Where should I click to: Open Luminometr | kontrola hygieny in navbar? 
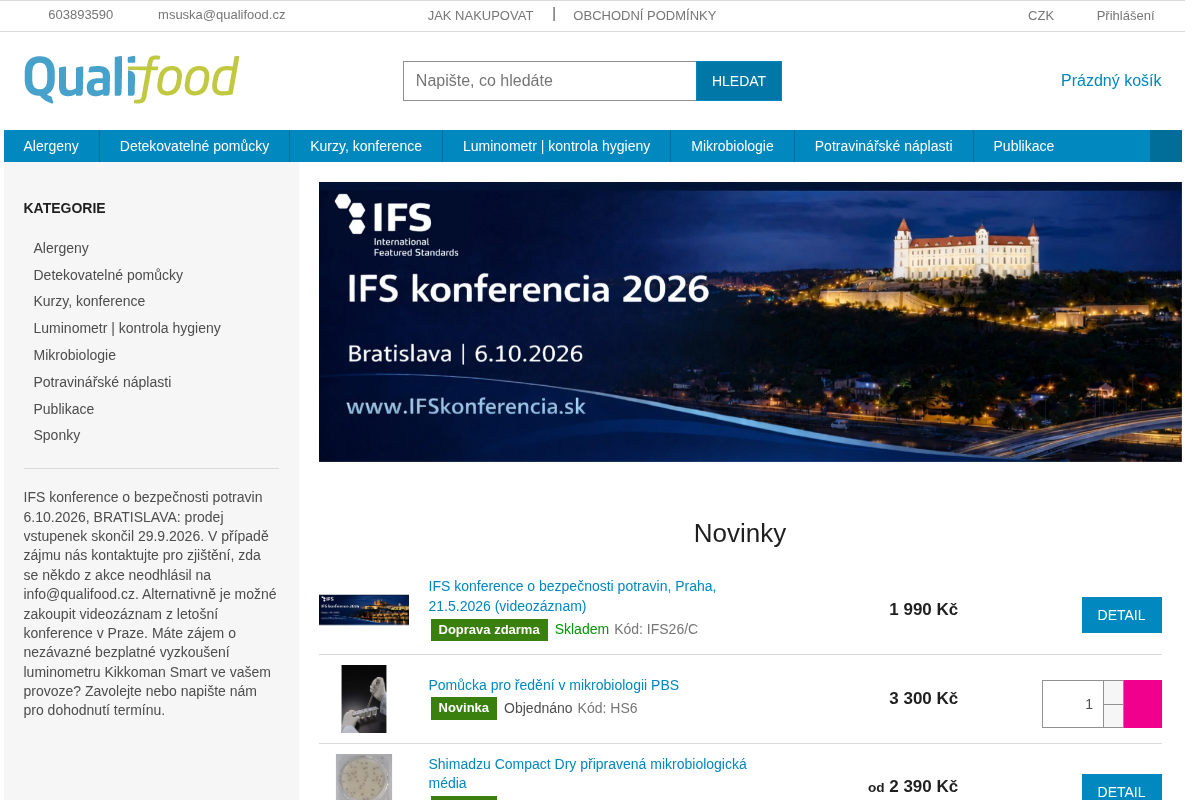pyautogui.click(x=556, y=146)
